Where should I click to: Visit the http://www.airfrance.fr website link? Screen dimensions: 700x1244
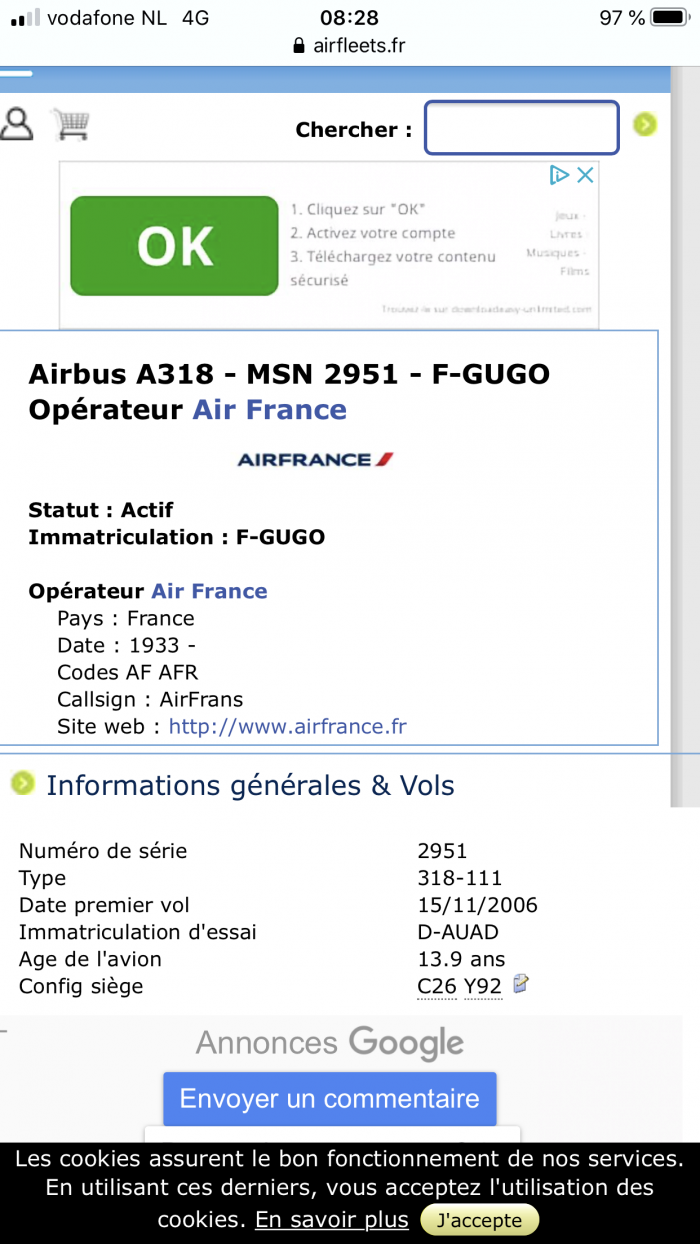tap(287, 726)
